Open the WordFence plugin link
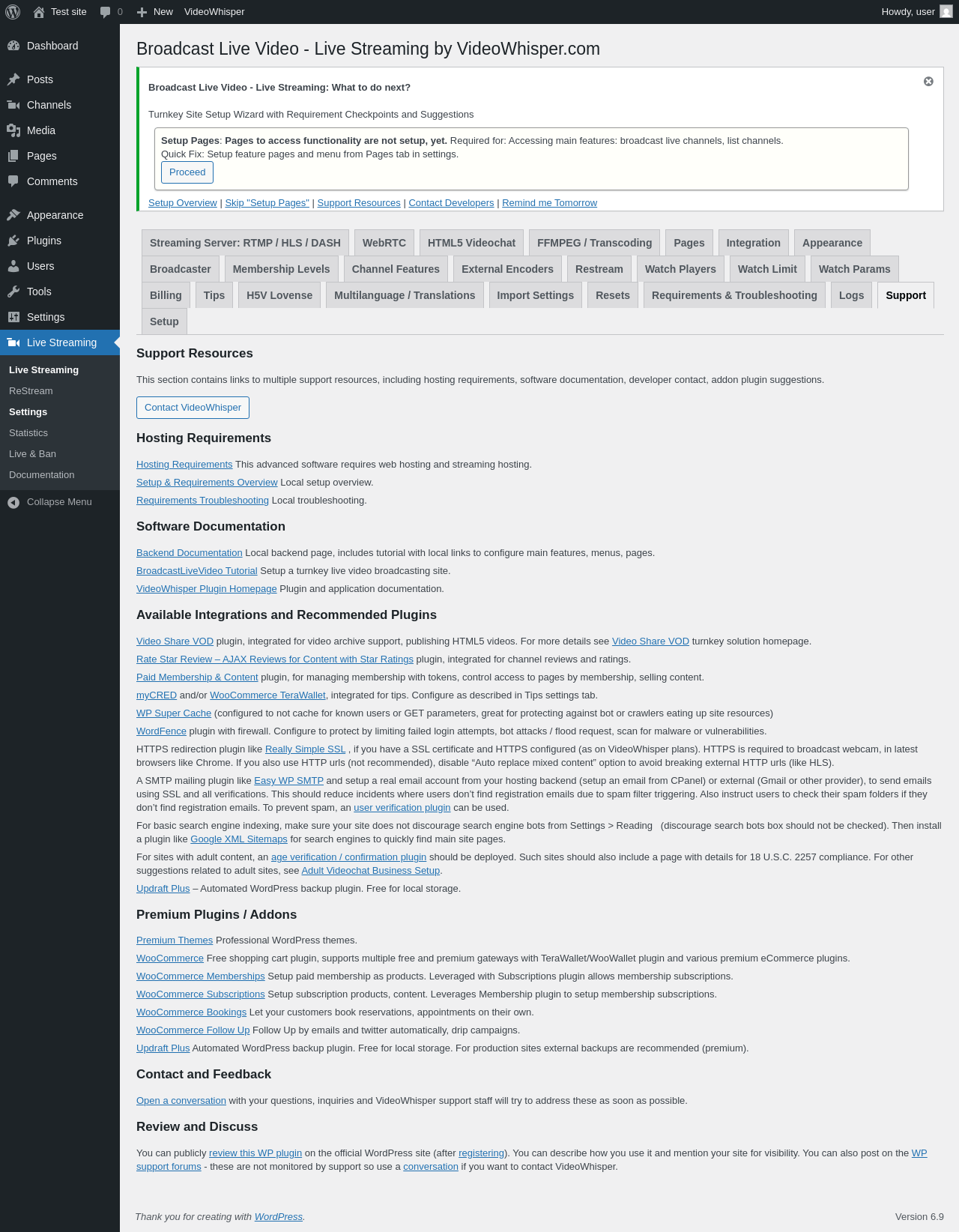The width and height of the screenshot is (959, 1232). tap(161, 731)
